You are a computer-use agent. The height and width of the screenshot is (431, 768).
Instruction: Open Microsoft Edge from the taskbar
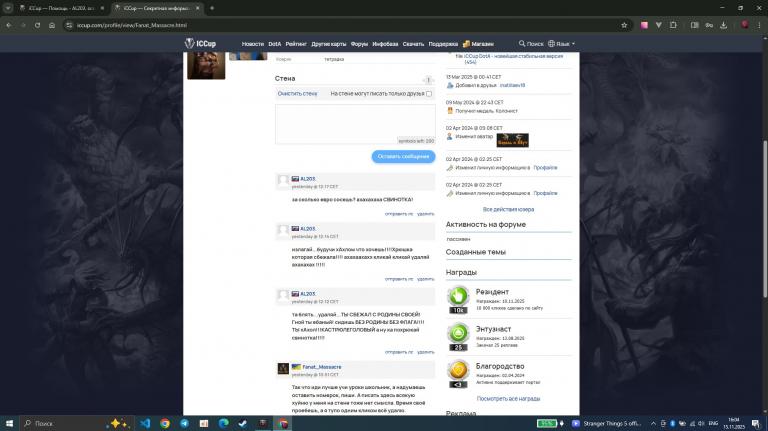coord(223,423)
